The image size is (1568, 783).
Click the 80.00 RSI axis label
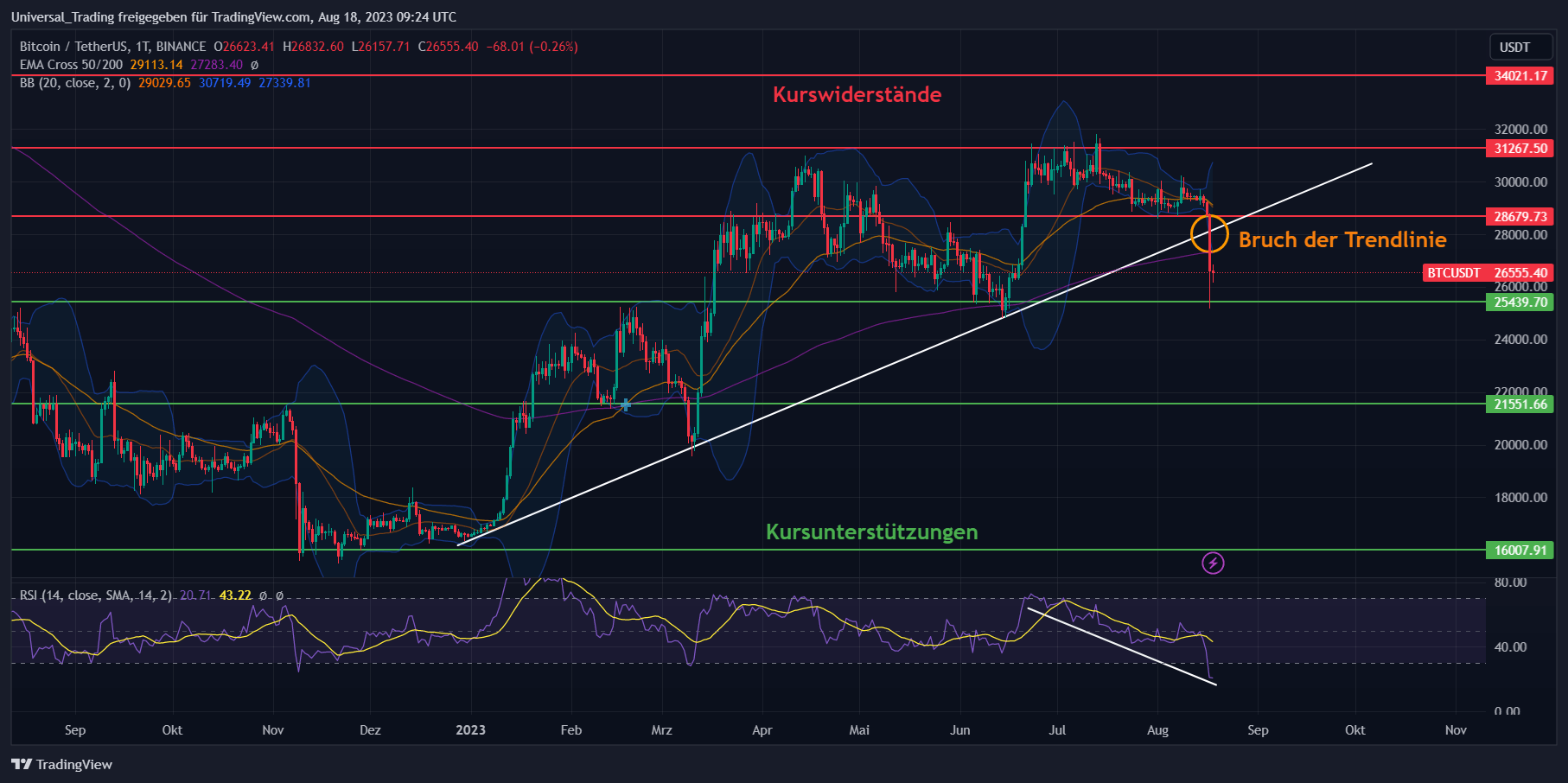(1510, 582)
